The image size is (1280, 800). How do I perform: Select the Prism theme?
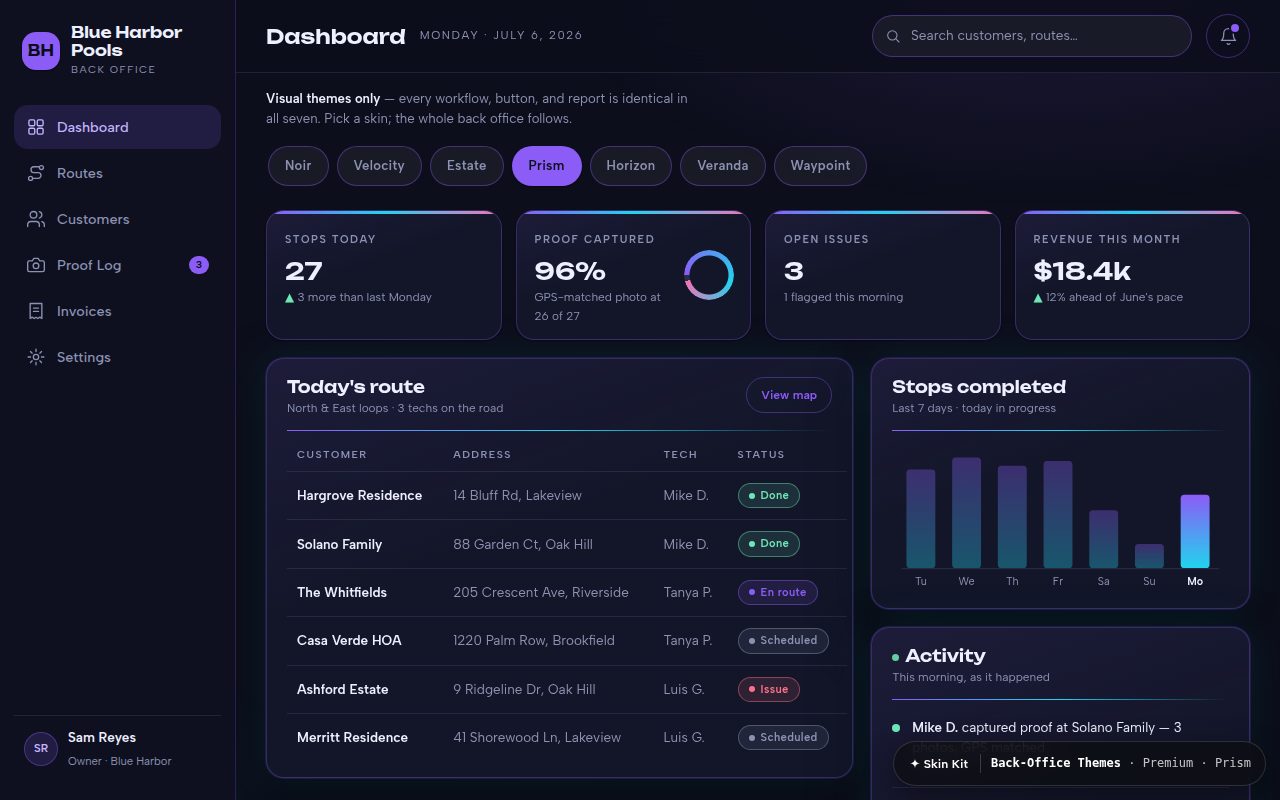546,166
